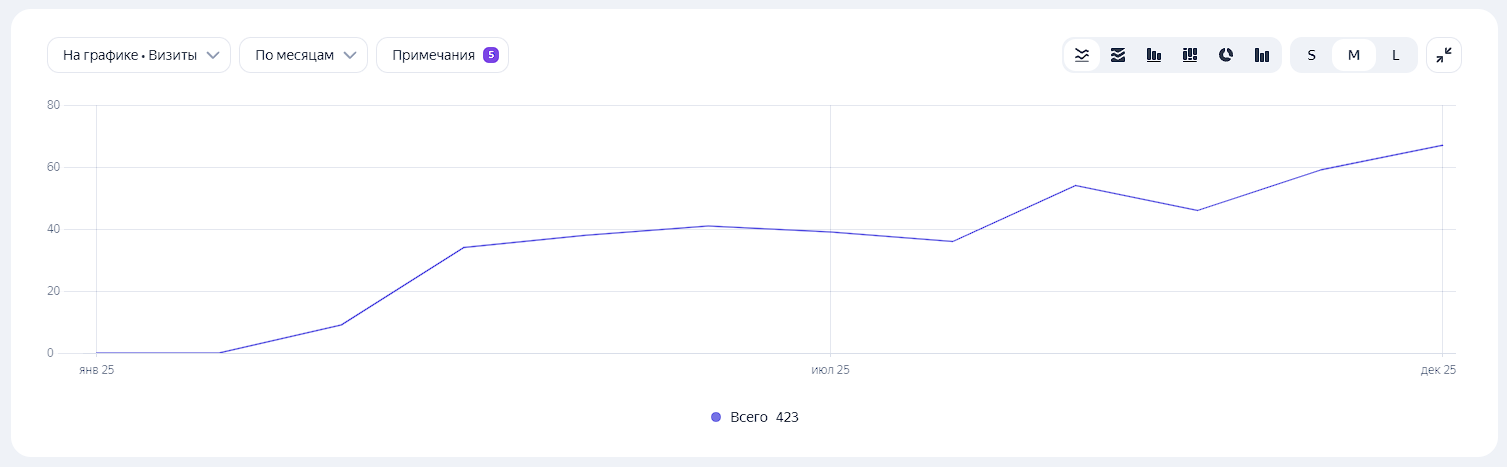
Task: Set chart size to M
Action: pyautogui.click(x=1354, y=55)
